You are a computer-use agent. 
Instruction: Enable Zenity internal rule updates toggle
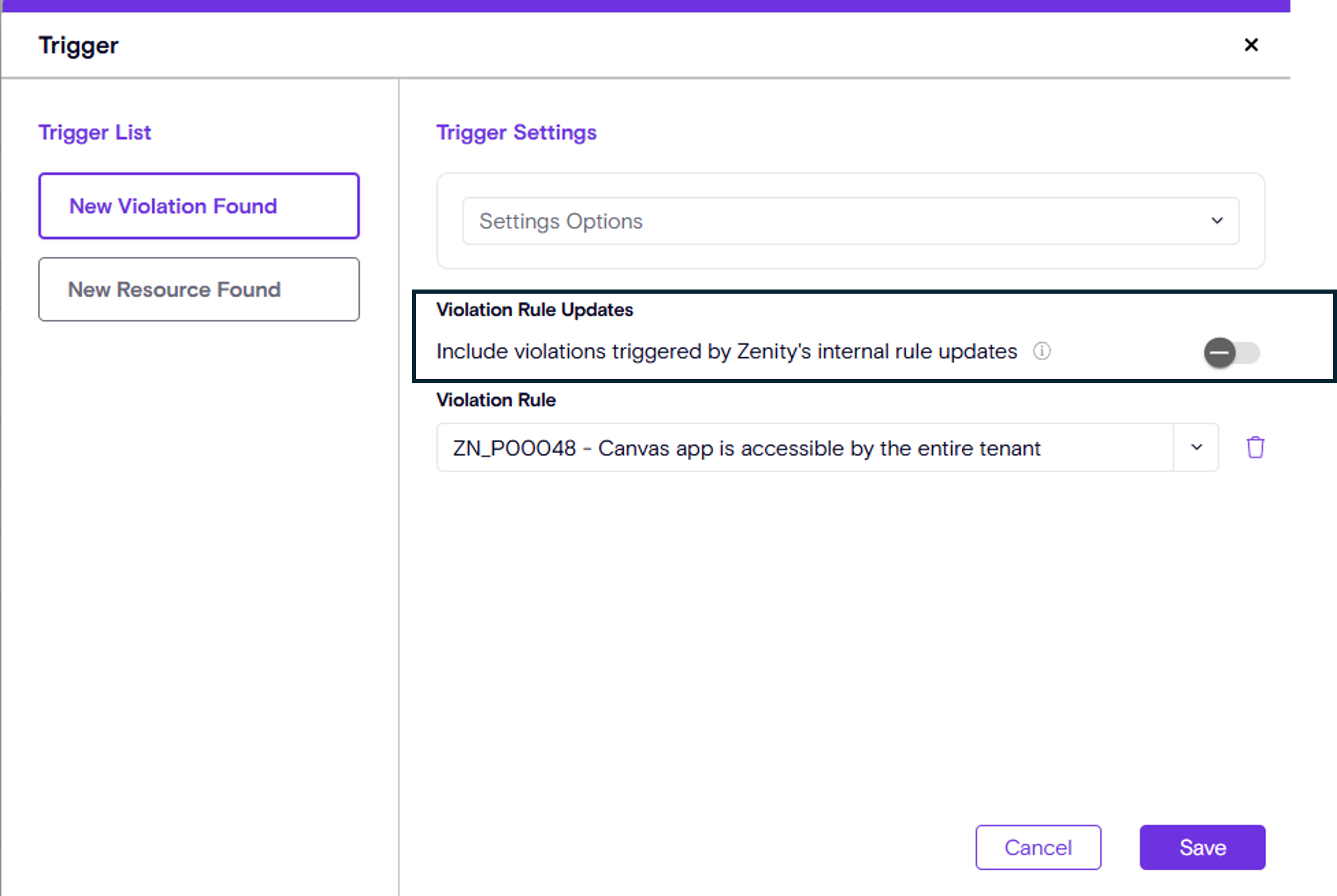[x=1231, y=352]
